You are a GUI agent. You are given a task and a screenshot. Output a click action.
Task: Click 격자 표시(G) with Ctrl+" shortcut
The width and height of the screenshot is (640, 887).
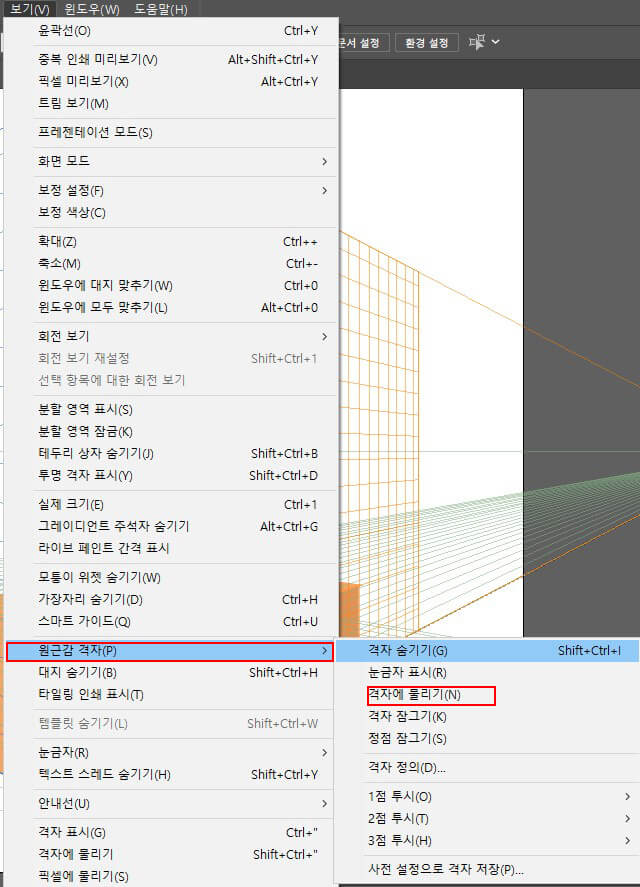click(170, 833)
